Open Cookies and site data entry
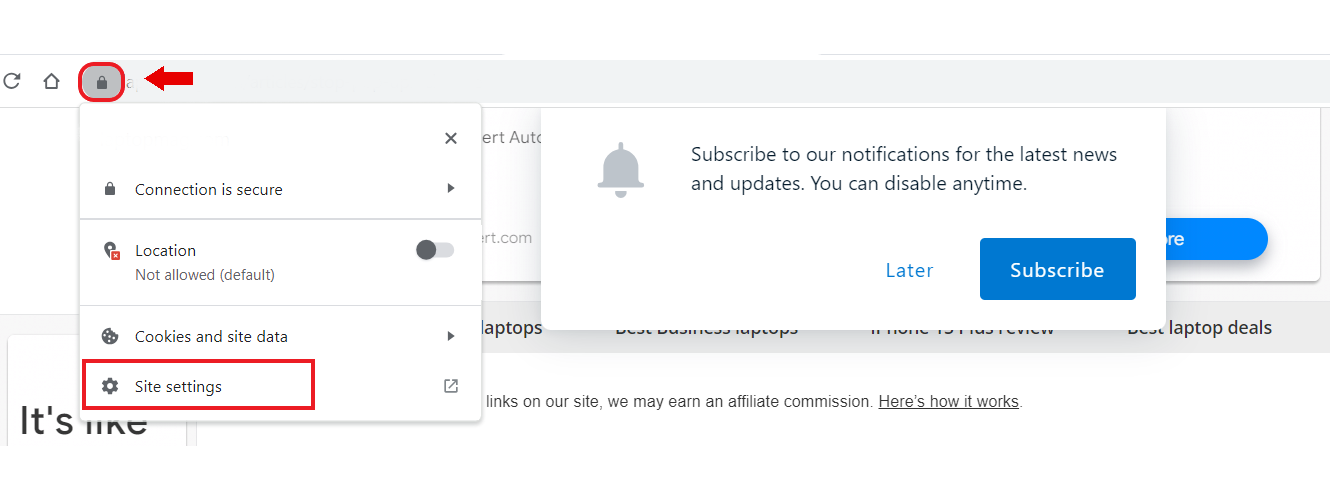 211,337
